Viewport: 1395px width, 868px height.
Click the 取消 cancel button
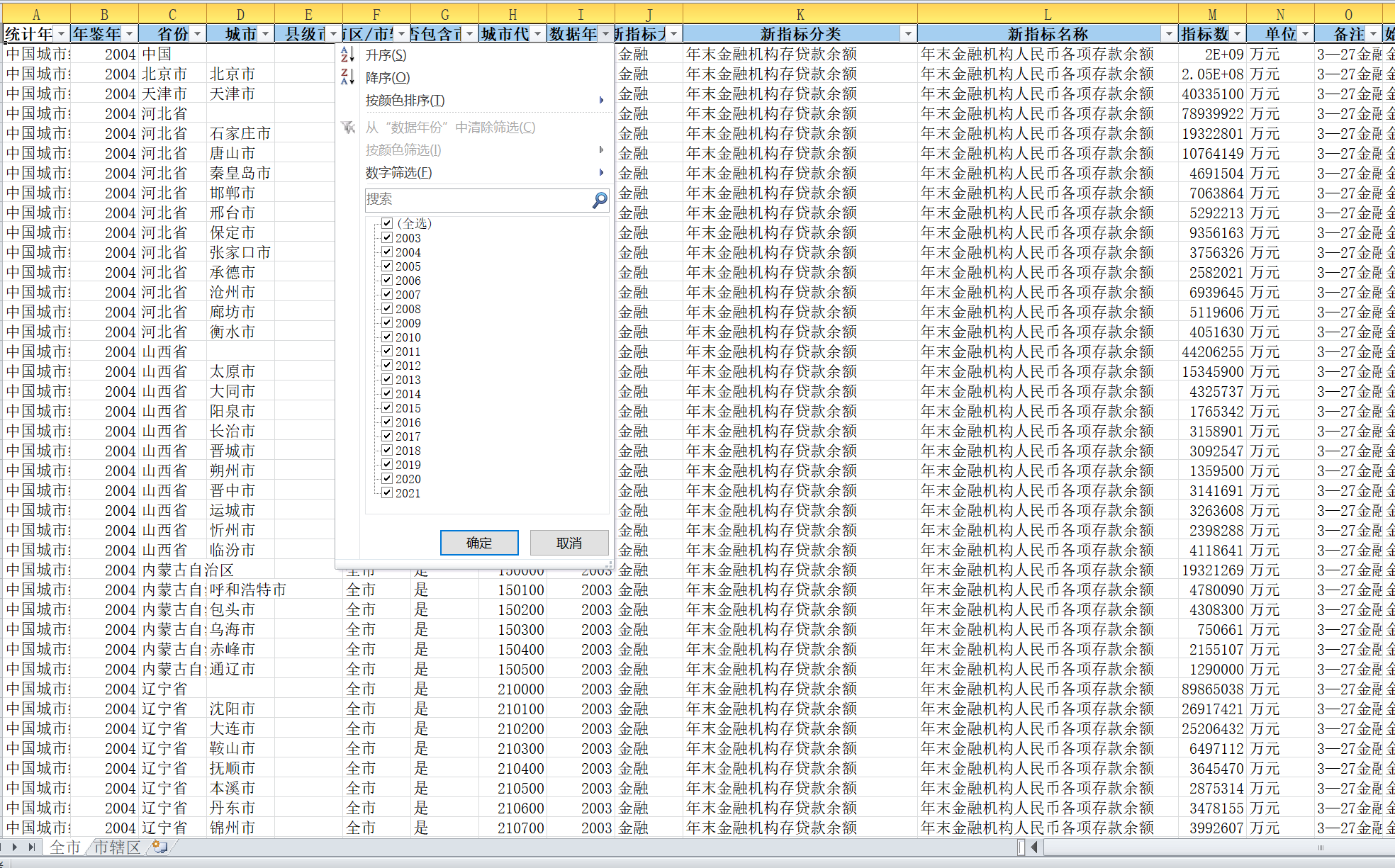(569, 543)
